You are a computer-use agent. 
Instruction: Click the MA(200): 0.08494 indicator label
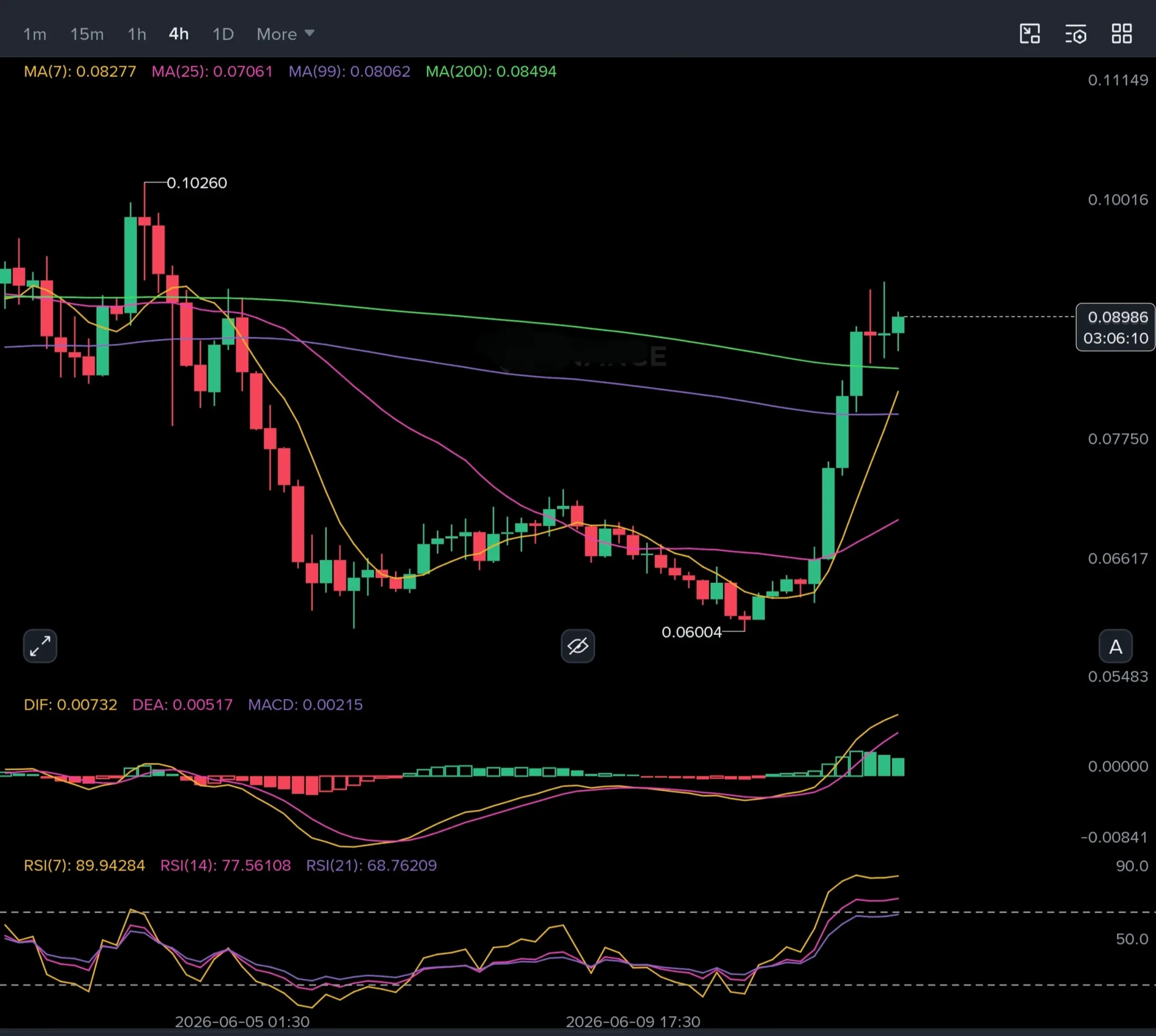(491, 72)
